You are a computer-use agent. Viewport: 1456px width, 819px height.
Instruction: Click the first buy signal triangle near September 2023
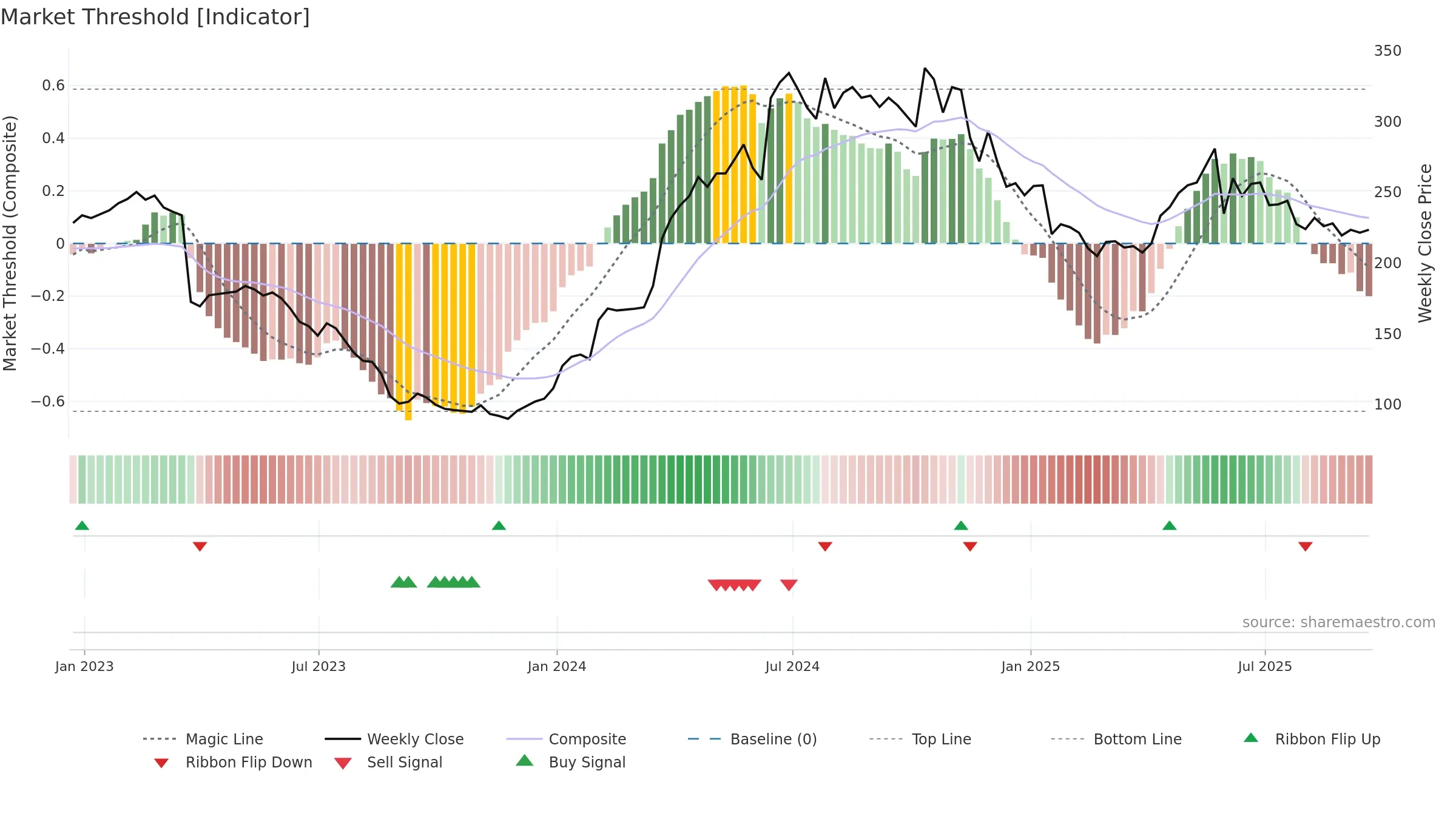399,582
